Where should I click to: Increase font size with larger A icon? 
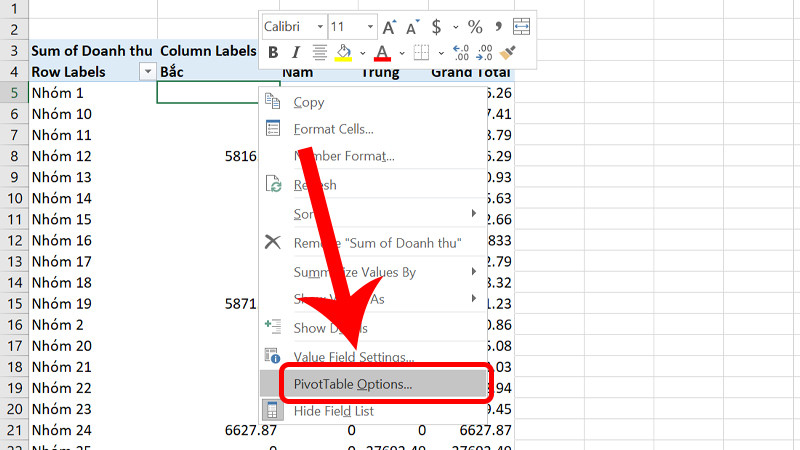tap(388, 27)
